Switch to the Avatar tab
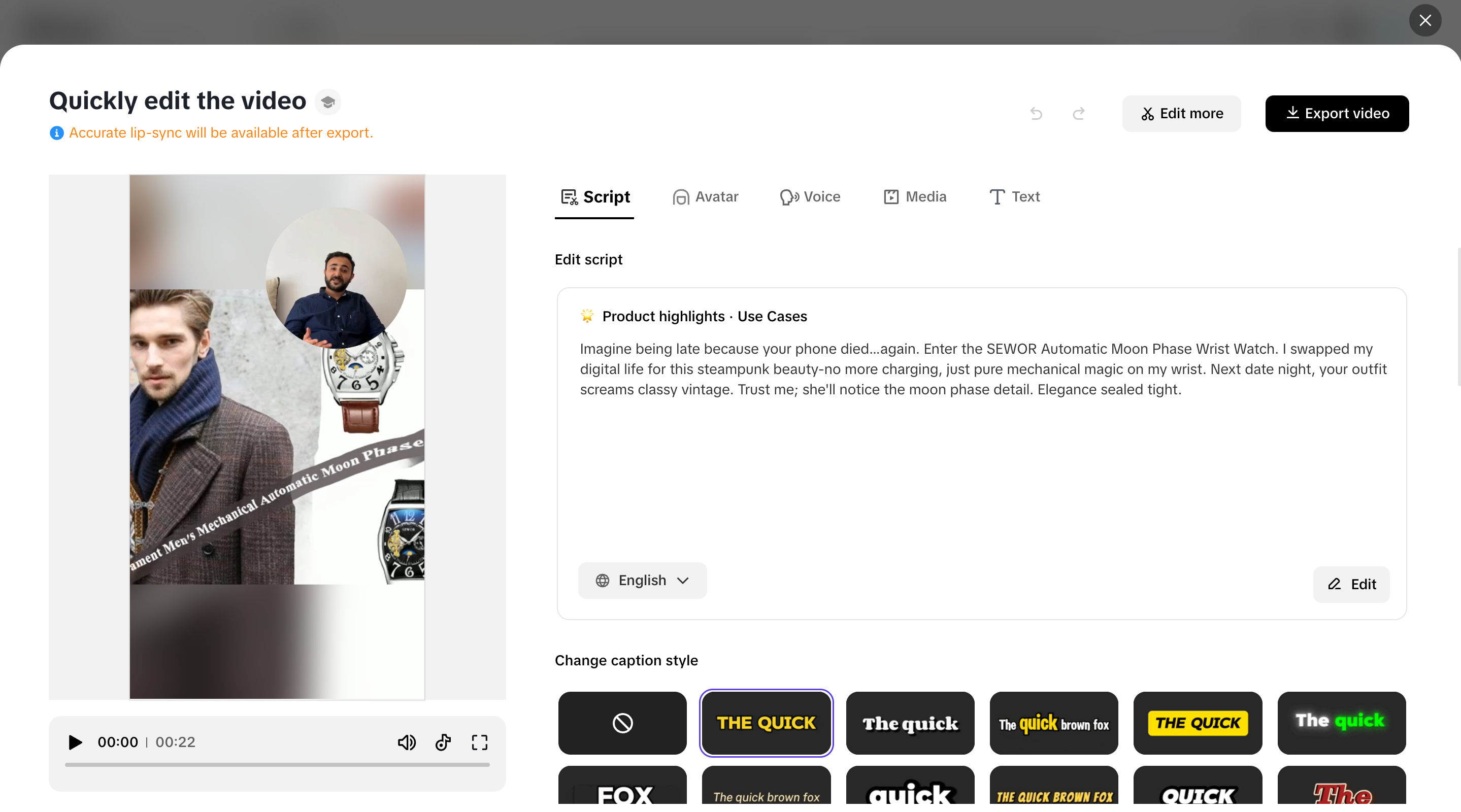The image size is (1461, 812). (706, 197)
